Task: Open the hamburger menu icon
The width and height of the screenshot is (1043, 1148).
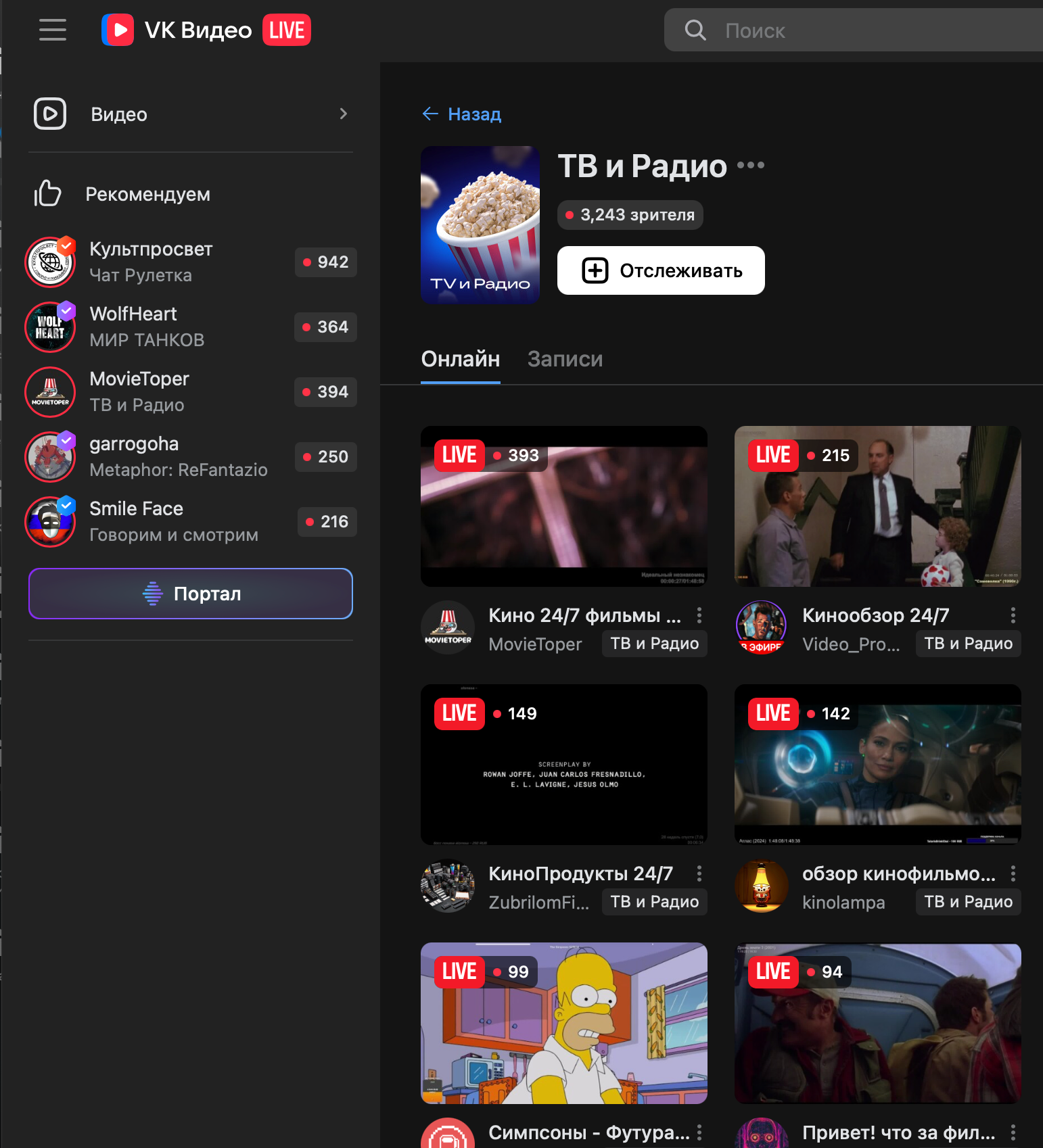Action: (53, 30)
